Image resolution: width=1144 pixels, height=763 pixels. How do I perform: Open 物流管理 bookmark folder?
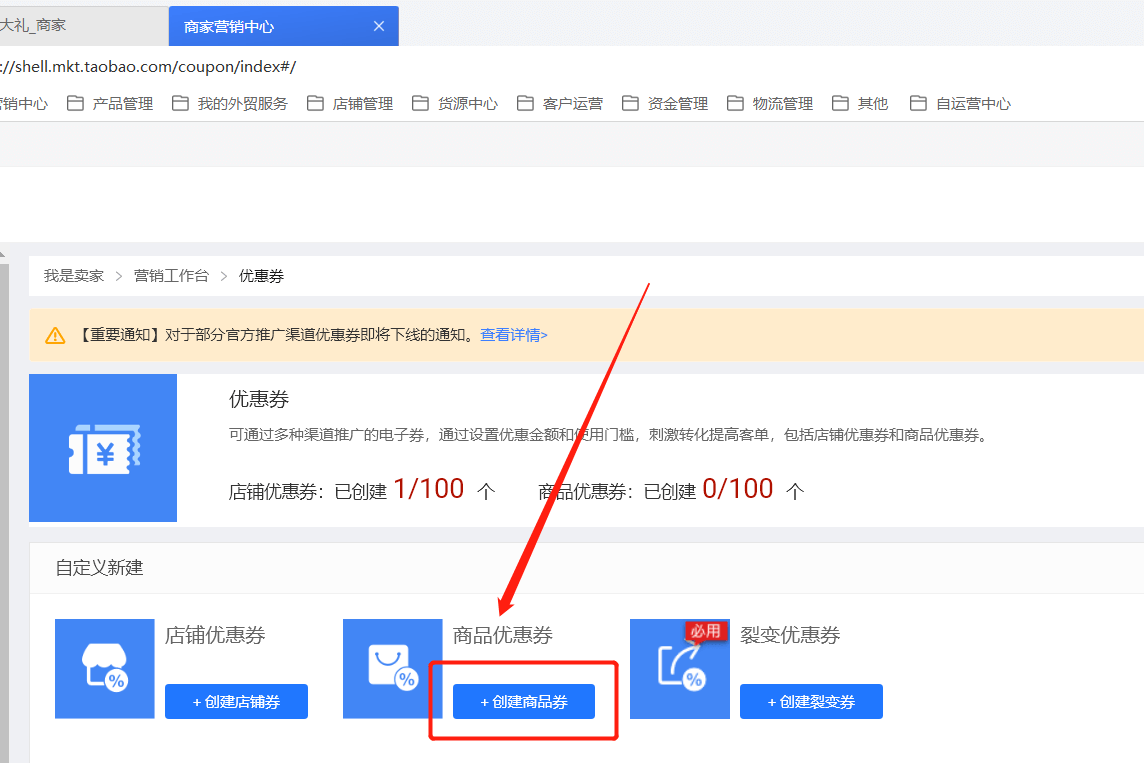click(770, 104)
